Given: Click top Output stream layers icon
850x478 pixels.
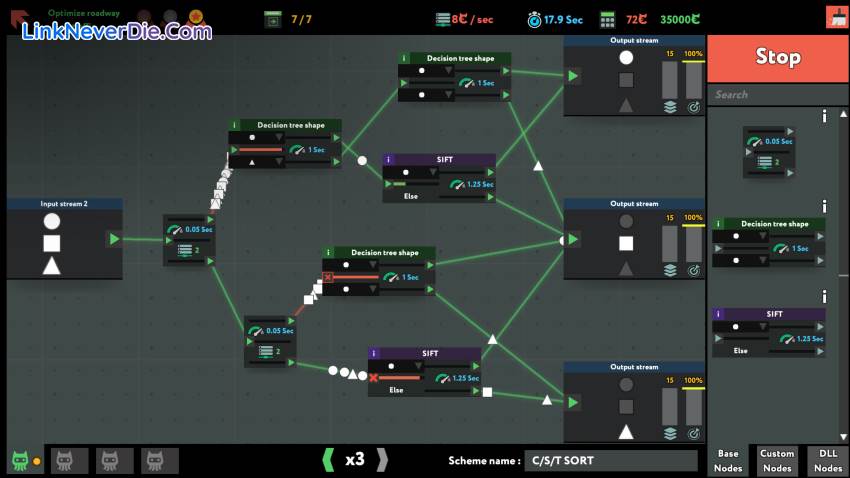Looking at the screenshot, I should [670, 106].
